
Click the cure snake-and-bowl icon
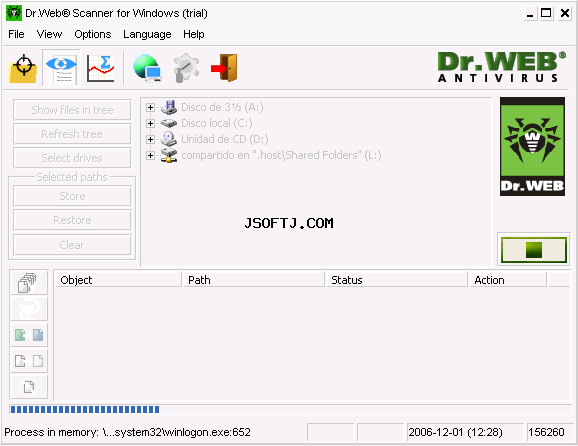(x=29, y=309)
